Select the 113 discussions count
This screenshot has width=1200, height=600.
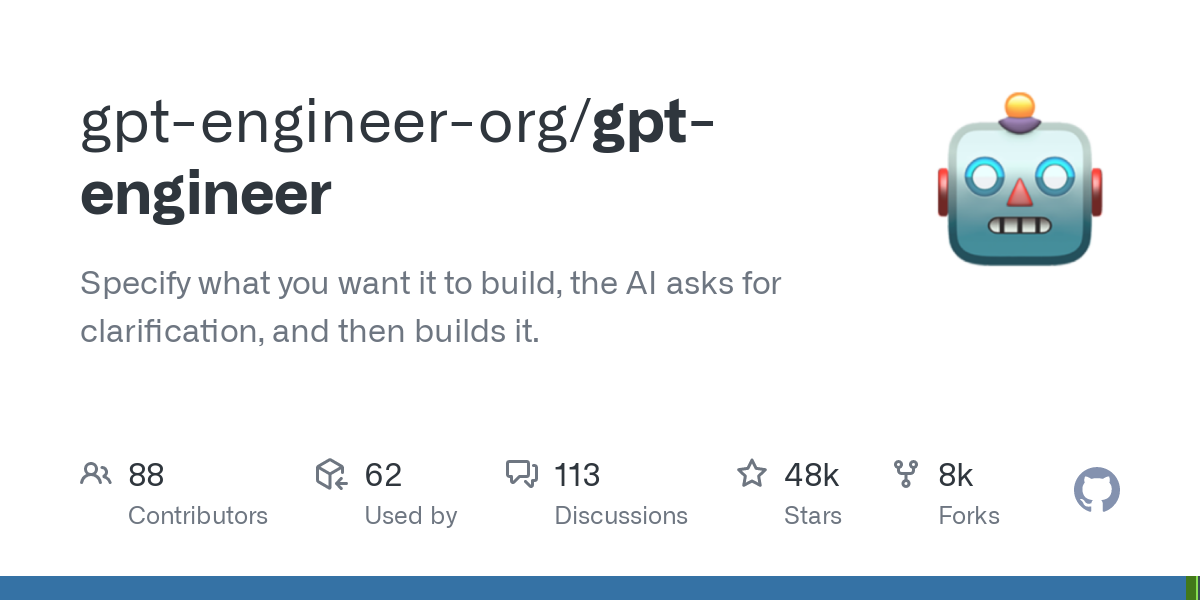577,475
